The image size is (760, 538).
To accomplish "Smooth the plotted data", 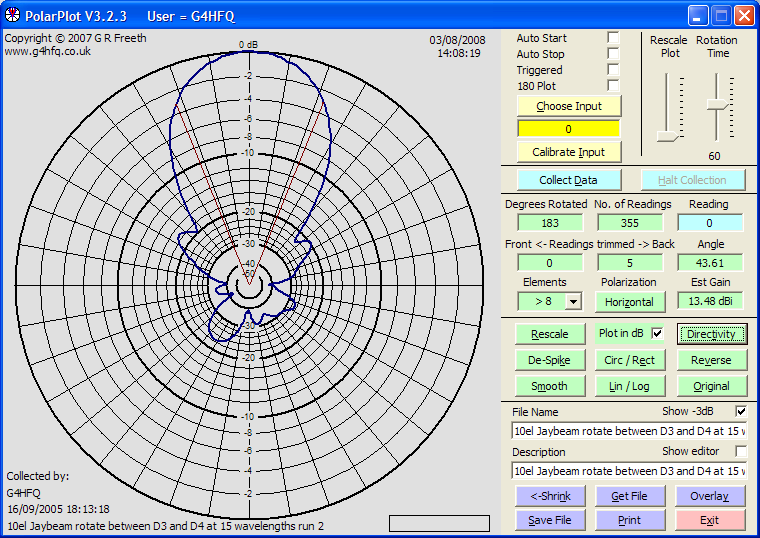I will (x=550, y=386).
